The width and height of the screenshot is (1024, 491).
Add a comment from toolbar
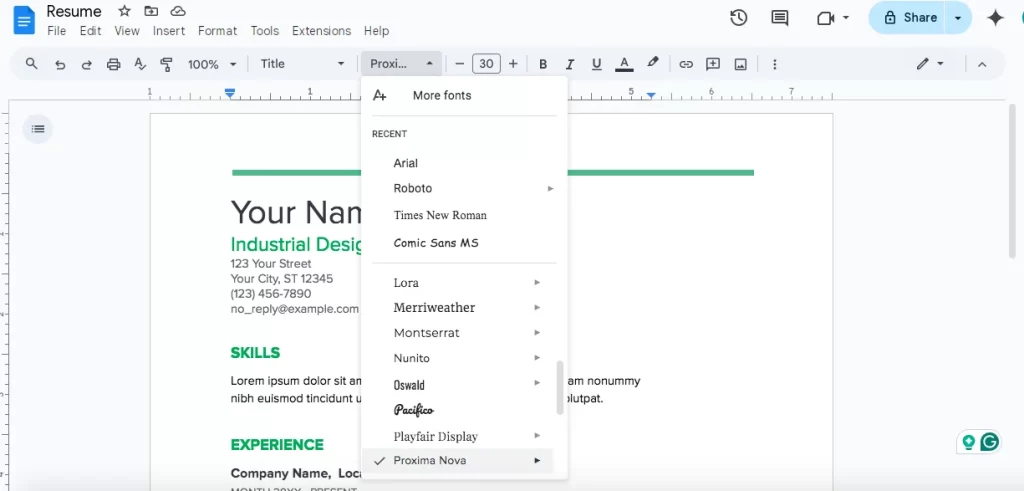coord(713,64)
